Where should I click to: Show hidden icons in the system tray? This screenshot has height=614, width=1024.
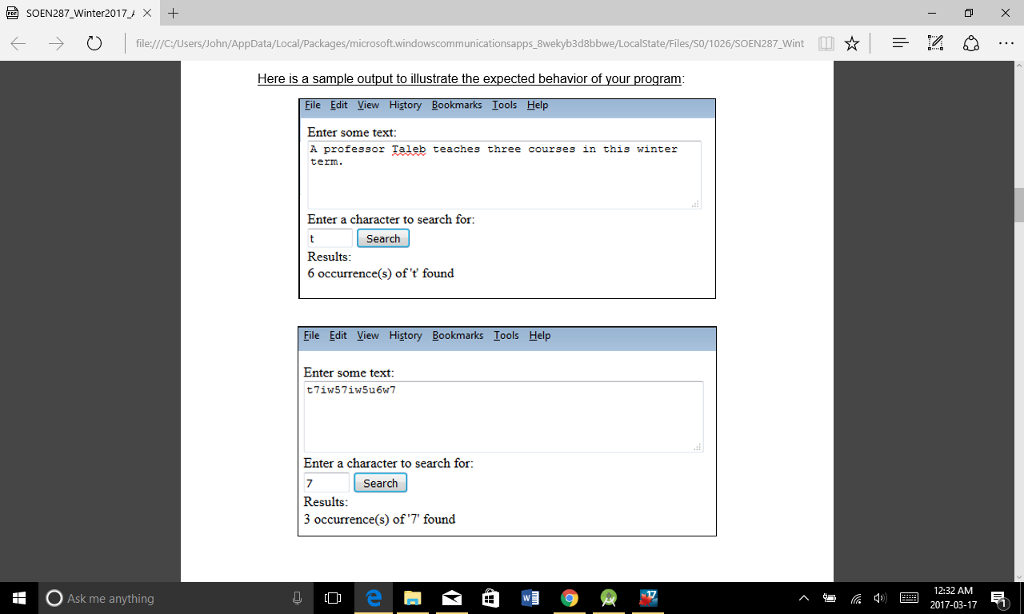804,597
